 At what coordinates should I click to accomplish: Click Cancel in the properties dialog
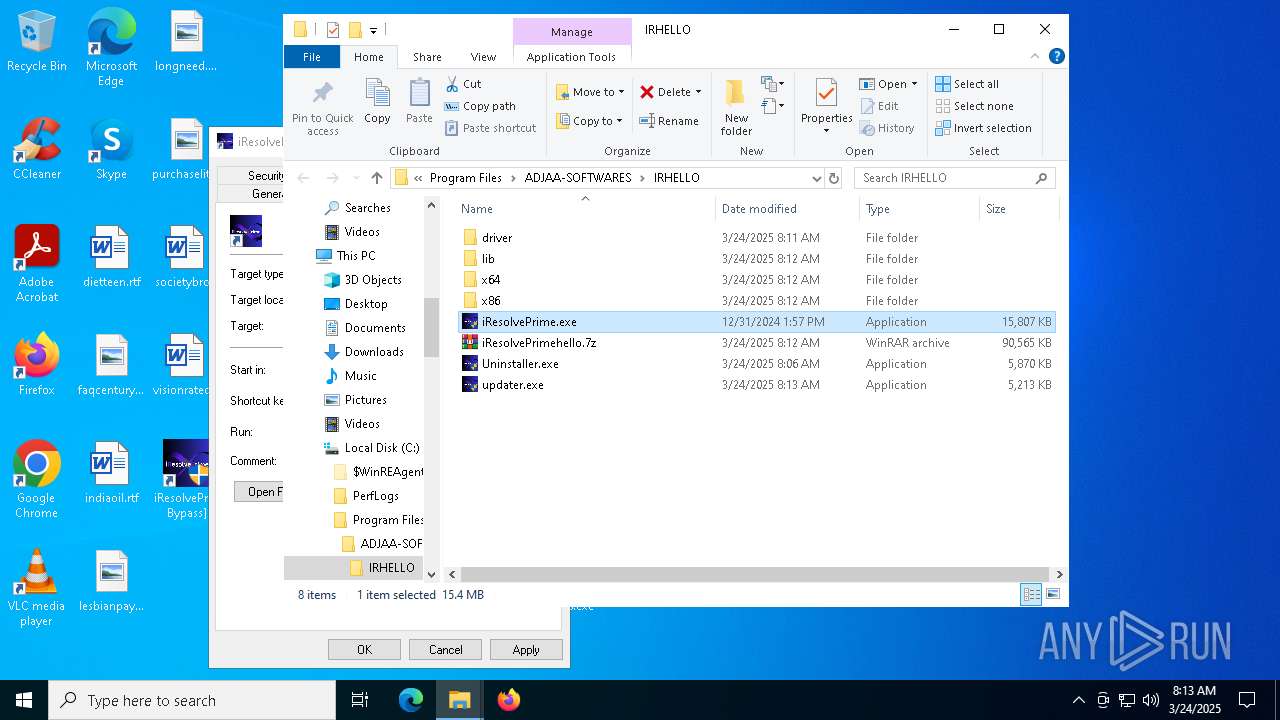click(x=445, y=650)
